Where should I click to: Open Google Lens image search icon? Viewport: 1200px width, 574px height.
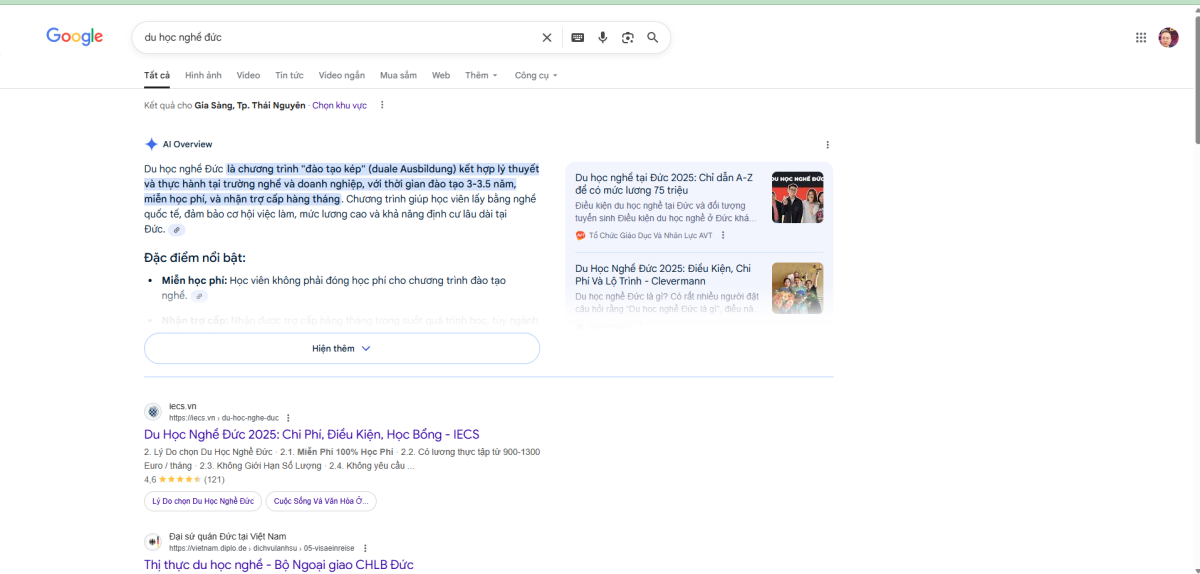point(628,38)
